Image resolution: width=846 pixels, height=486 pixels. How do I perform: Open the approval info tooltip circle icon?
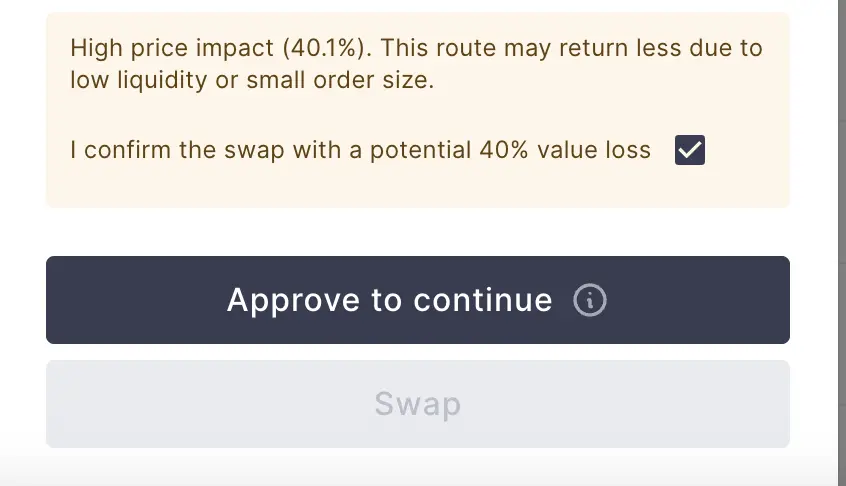coord(590,300)
